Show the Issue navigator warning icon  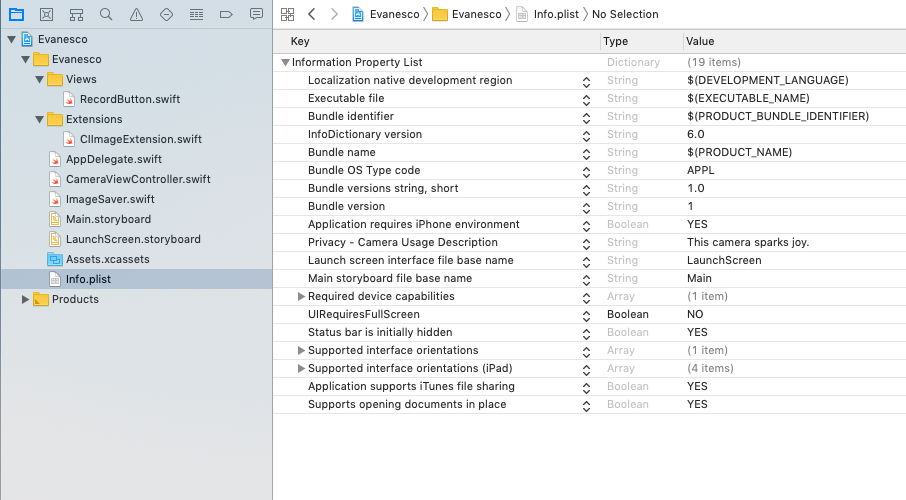tap(136, 14)
